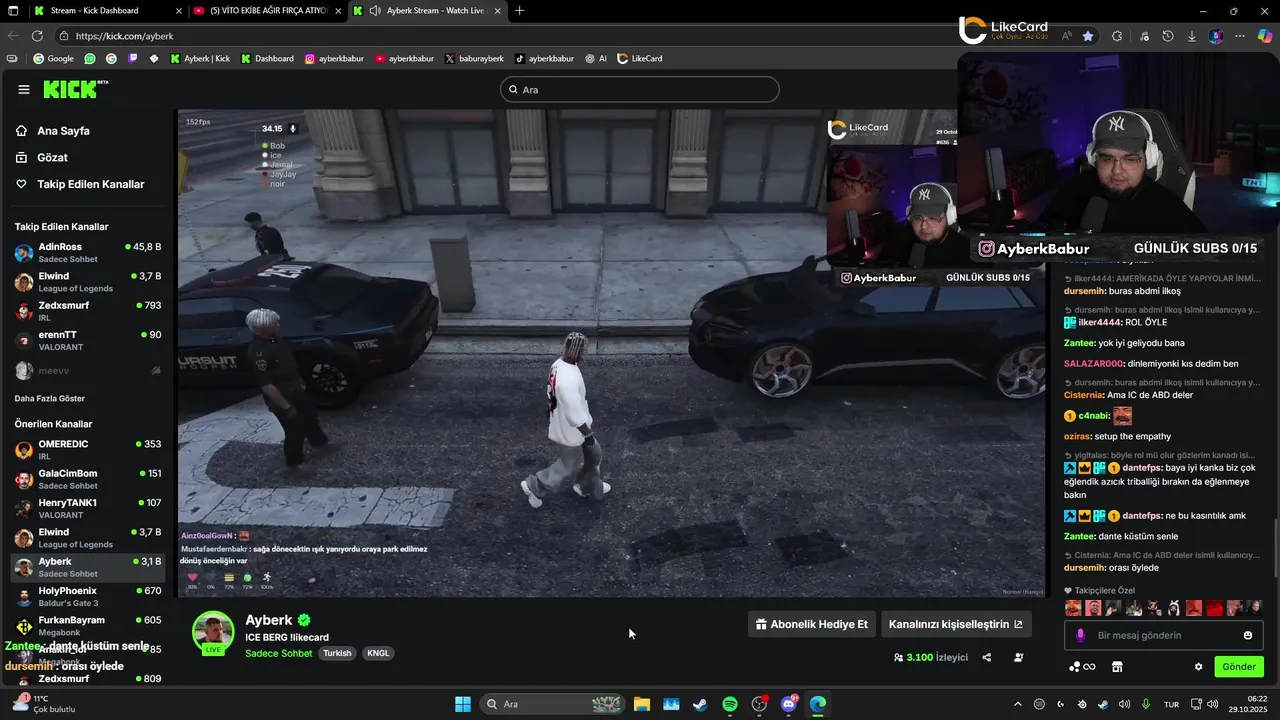Open Steam from taskbar
Screen dimensions: 1280x720
[700, 704]
